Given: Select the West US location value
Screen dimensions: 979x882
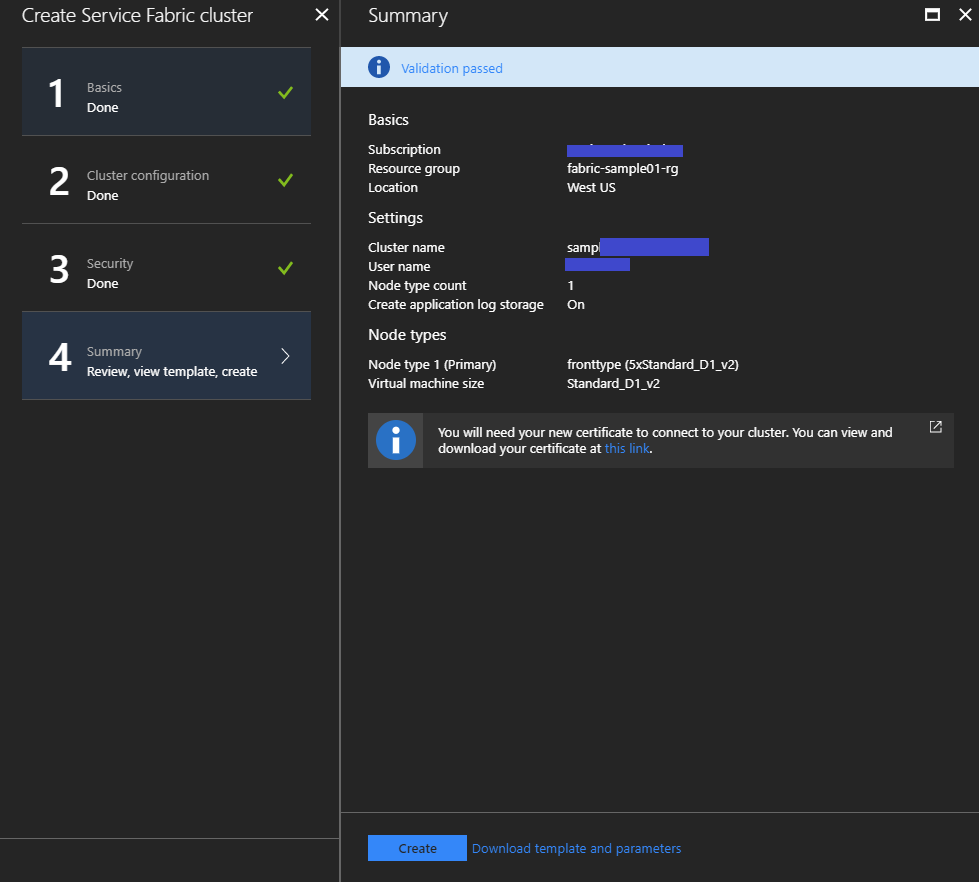Looking at the screenshot, I should point(591,187).
